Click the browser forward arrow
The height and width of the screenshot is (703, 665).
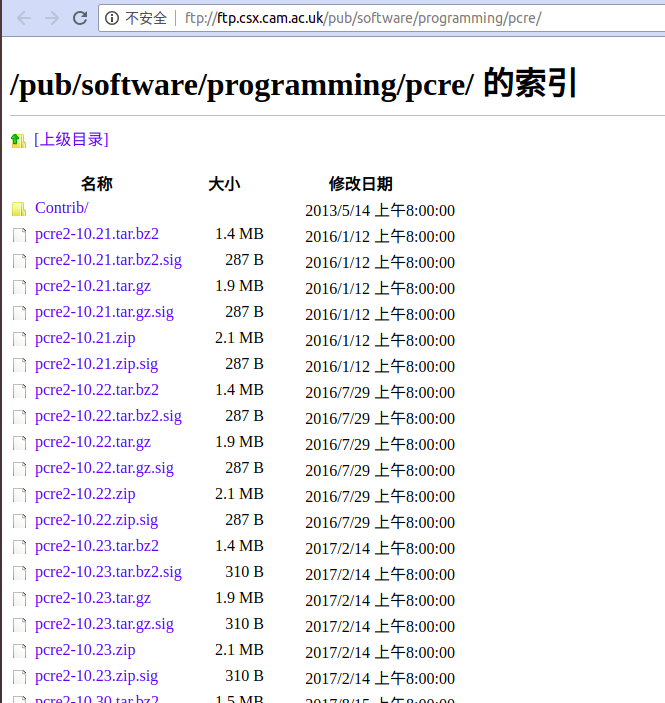[52, 18]
